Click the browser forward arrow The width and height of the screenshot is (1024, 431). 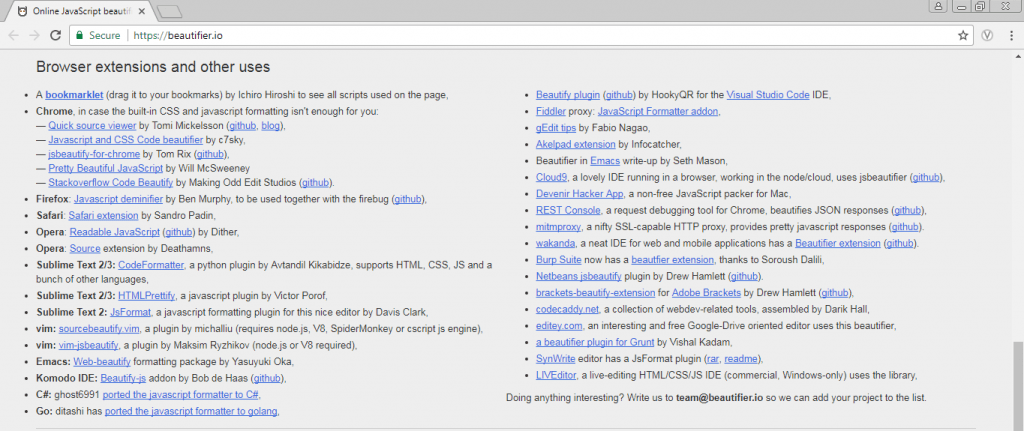coord(34,35)
